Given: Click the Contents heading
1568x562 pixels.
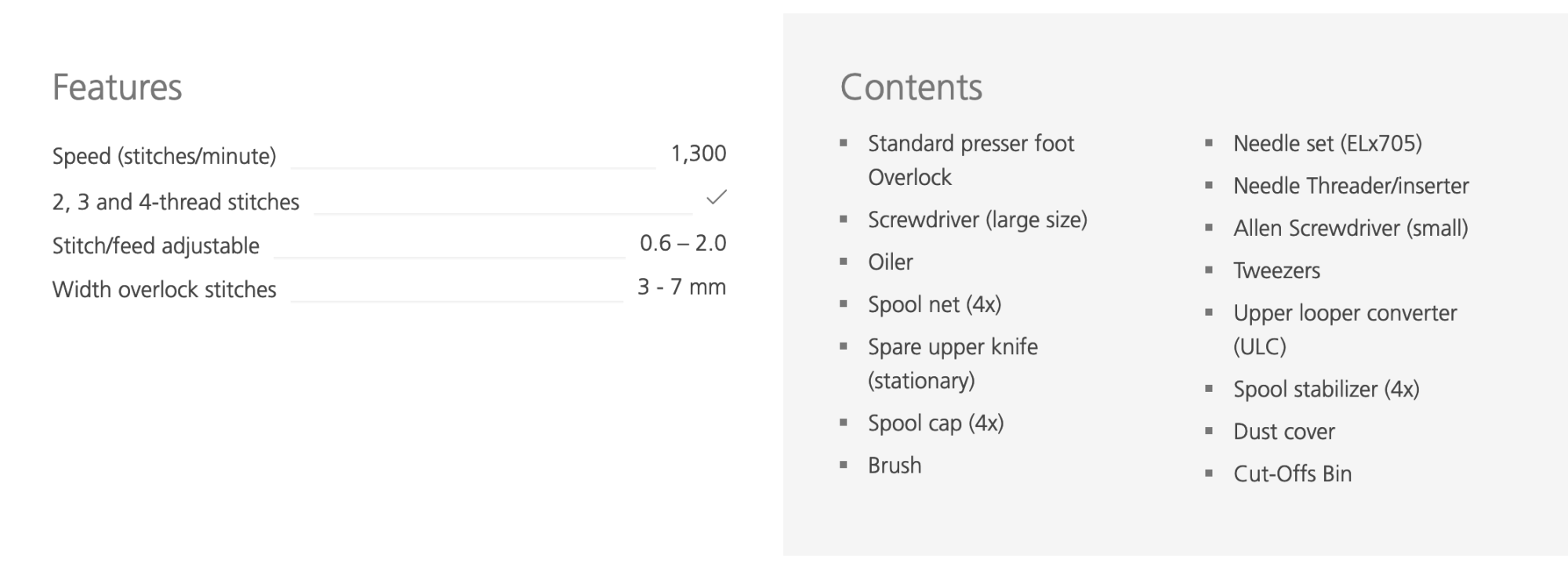Looking at the screenshot, I should pyautogui.click(x=911, y=87).
